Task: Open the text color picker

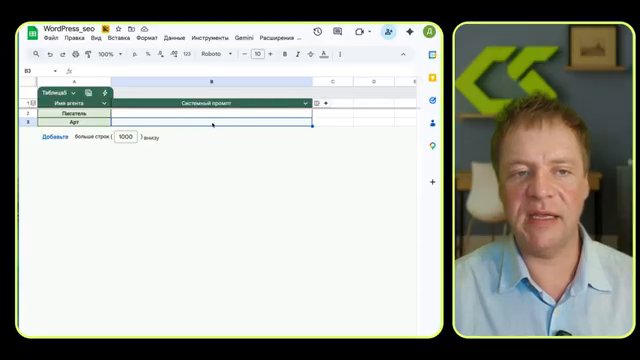Action: pyautogui.click(x=324, y=54)
